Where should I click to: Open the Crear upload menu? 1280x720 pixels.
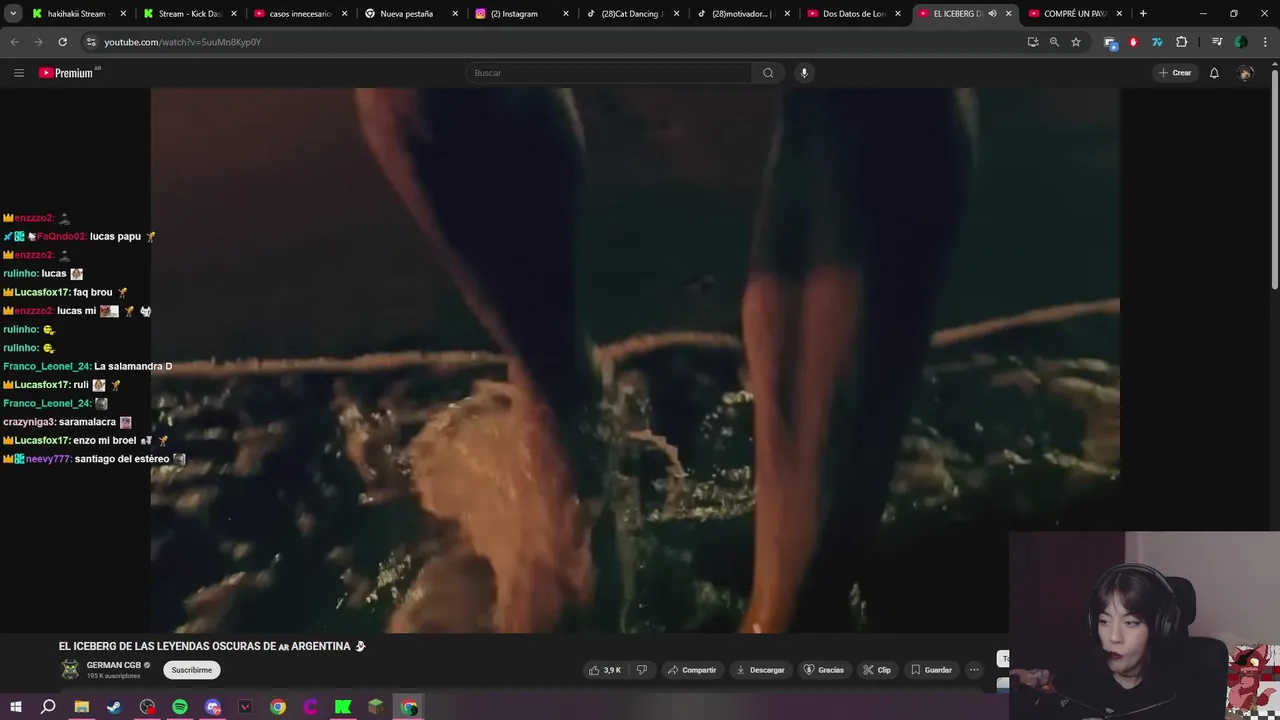[1175, 73]
